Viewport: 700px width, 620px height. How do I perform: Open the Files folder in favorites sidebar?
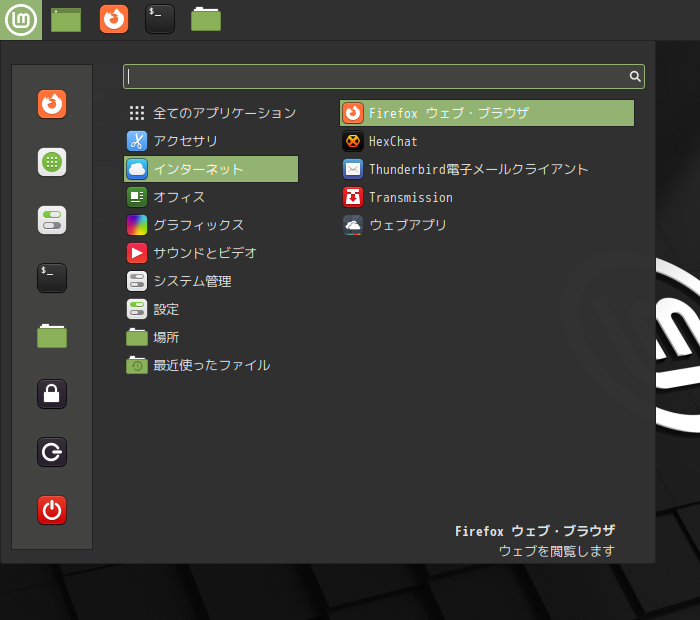(52, 336)
